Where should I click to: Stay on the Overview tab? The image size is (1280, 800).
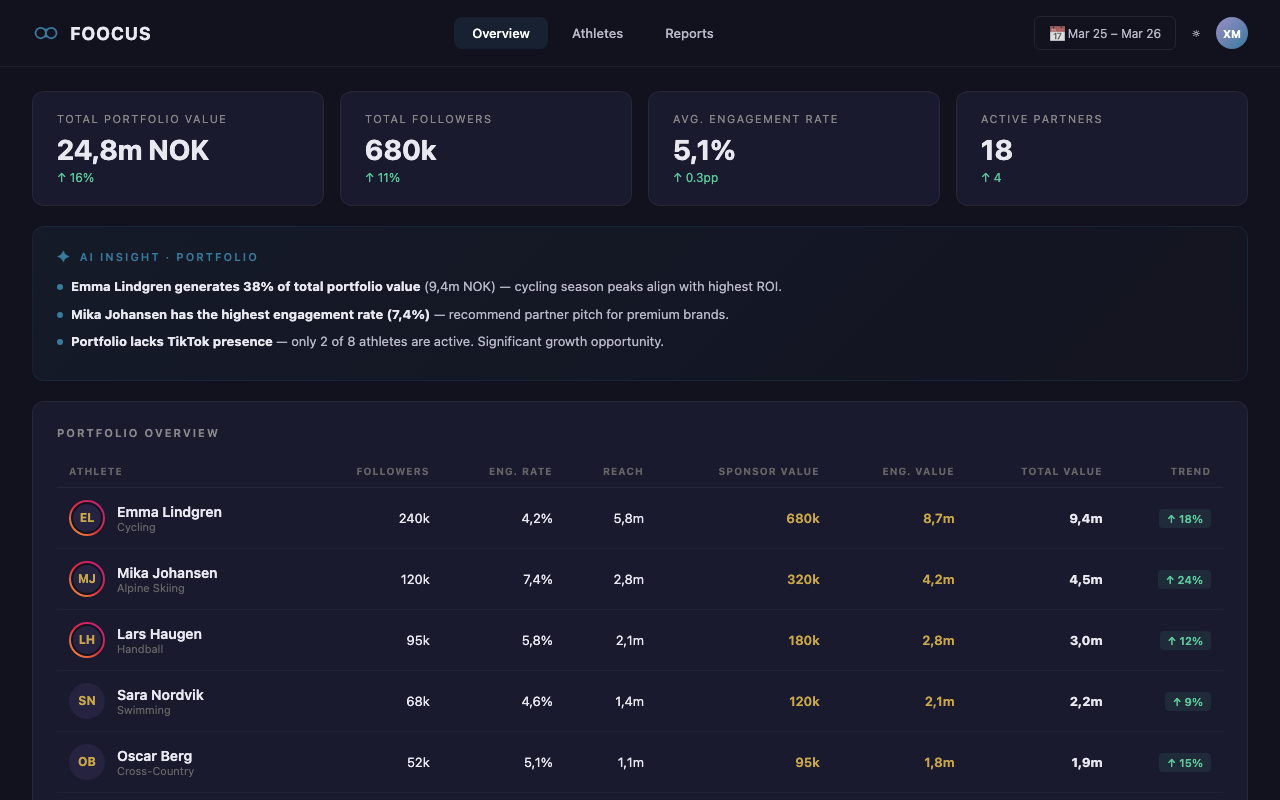tap(500, 33)
